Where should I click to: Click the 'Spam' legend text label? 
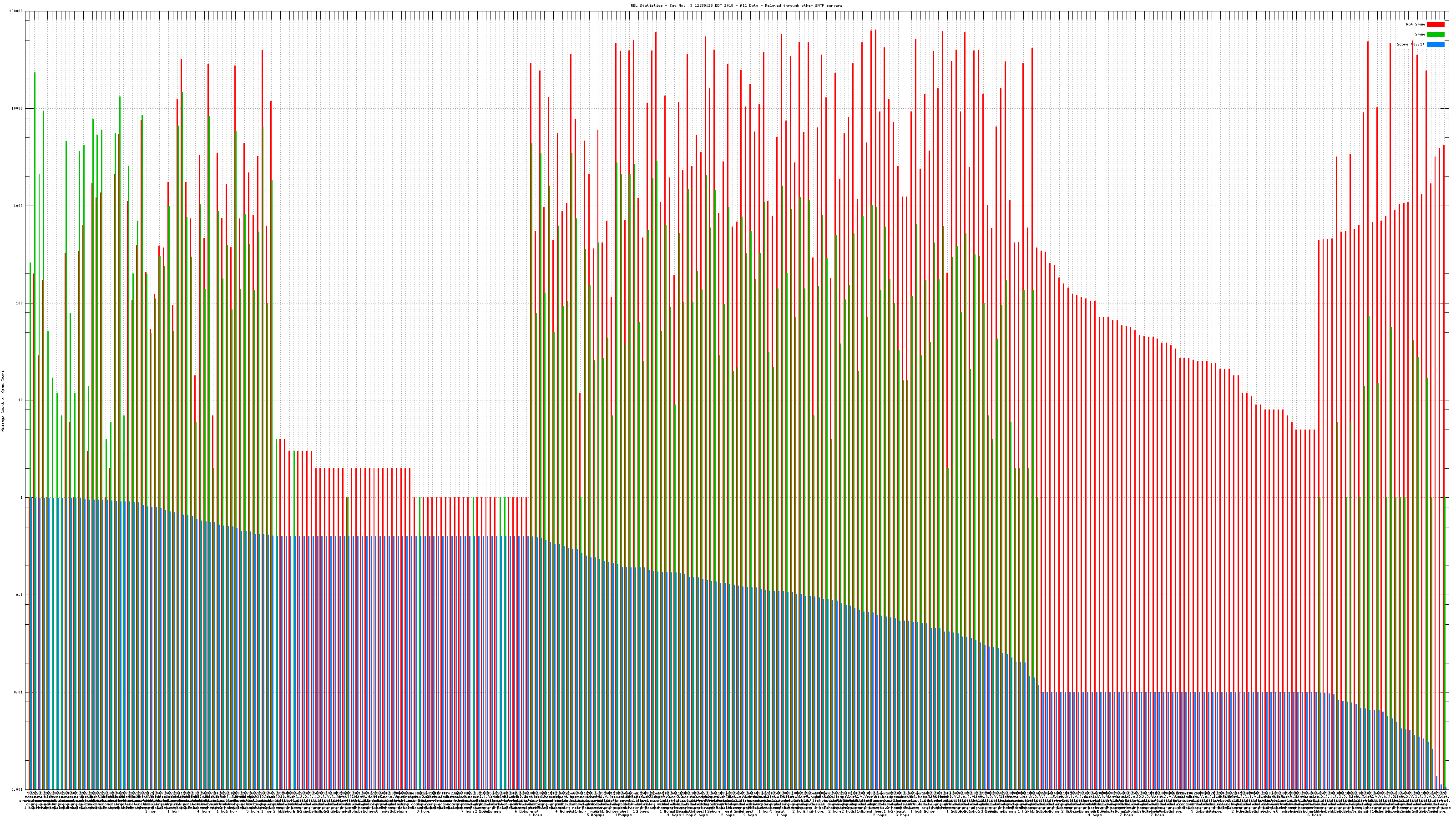pyautogui.click(x=1420, y=35)
